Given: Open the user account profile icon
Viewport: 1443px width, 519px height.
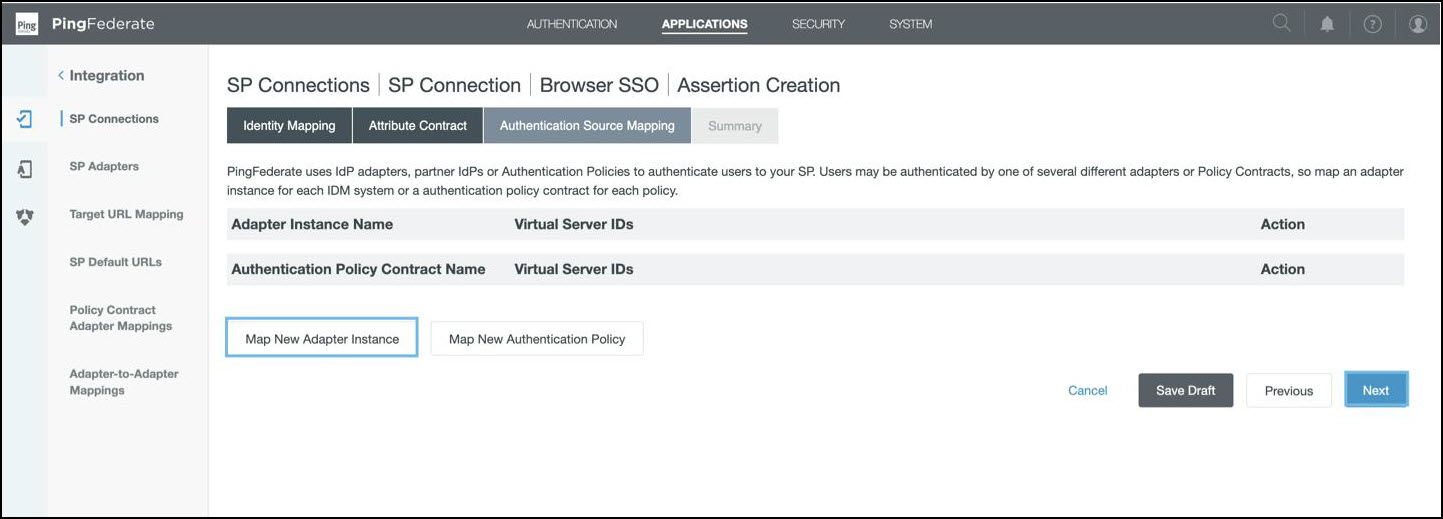Looking at the screenshot, I should tap(1417, 24).
